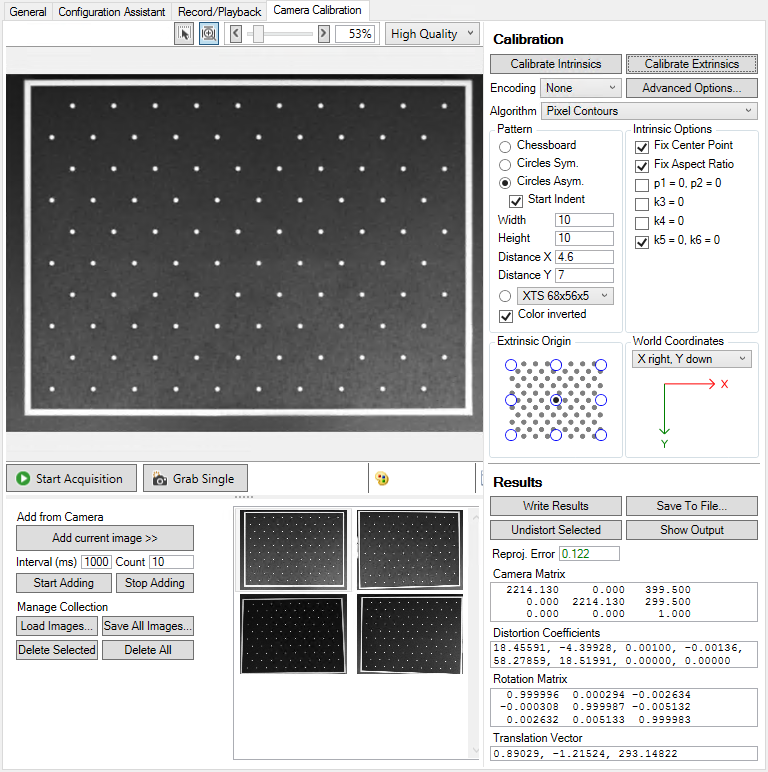Click Calibrate Extrinsics button
768x772 pixels.
(x=692, y=64)
